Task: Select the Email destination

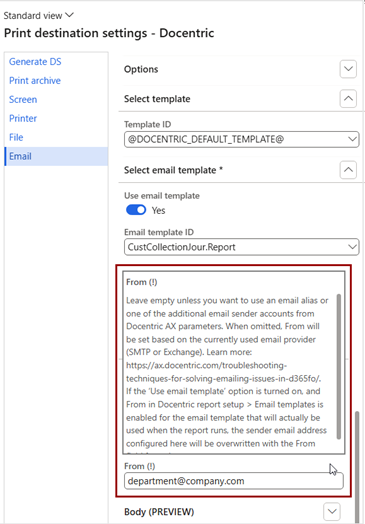Action: (x=56, y=156)
